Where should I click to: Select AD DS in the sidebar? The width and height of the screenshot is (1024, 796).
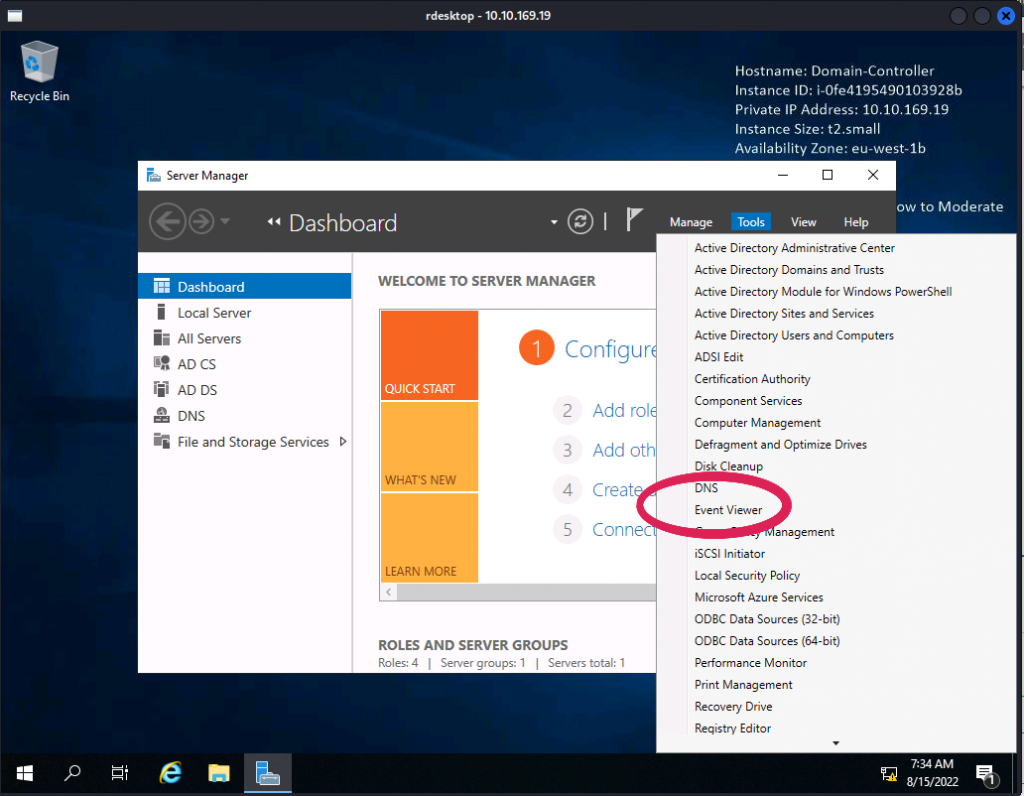coord(197,390)
